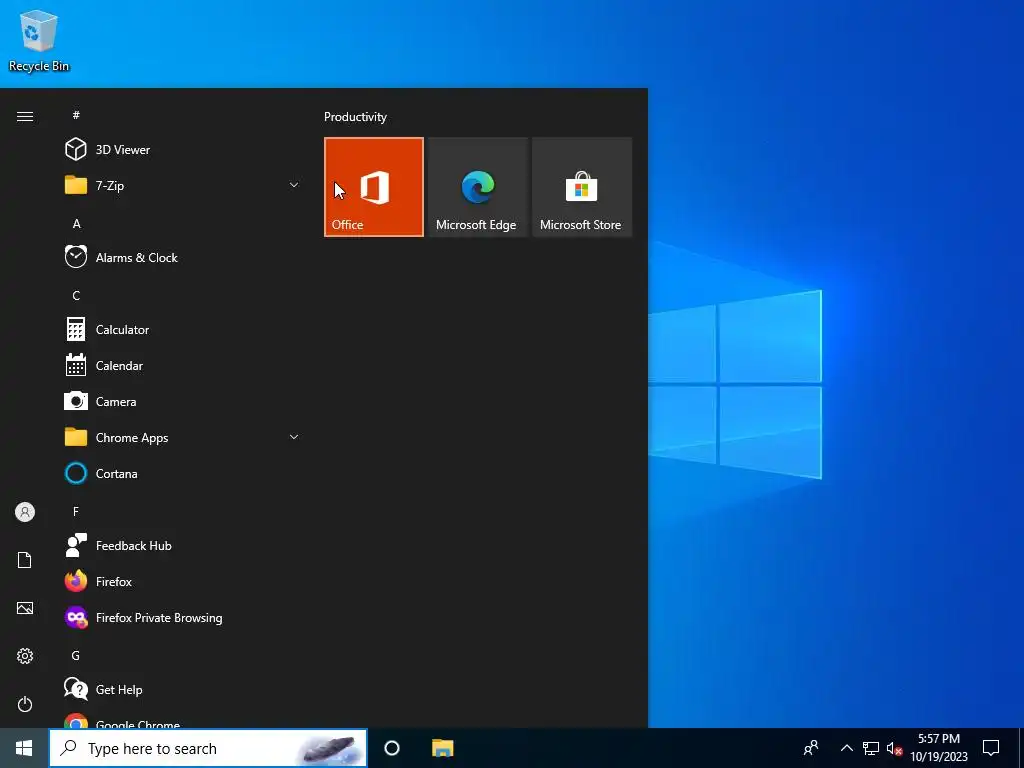The height and width of the screenshot is (768, 1024).
Task: Open the Calendar app
Action: (x=183, y=366)
